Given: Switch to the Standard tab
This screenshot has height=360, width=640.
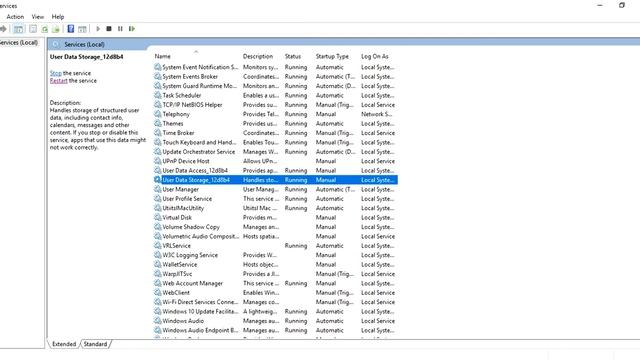Looking at the screenshot, I should pyautogui.click(x=95, y=344).
